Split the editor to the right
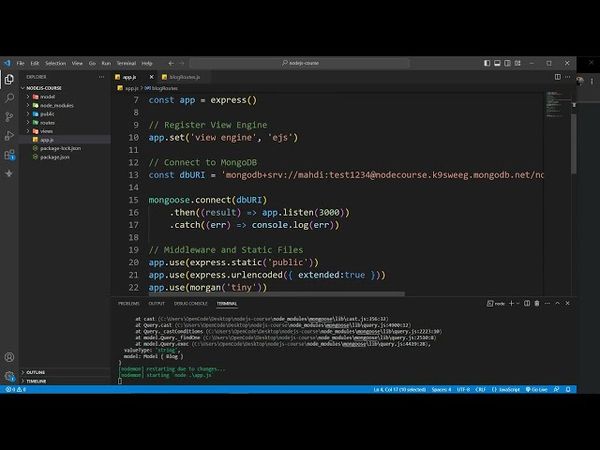This screenshot has width=600, height=450. click(x=558, y=77)
